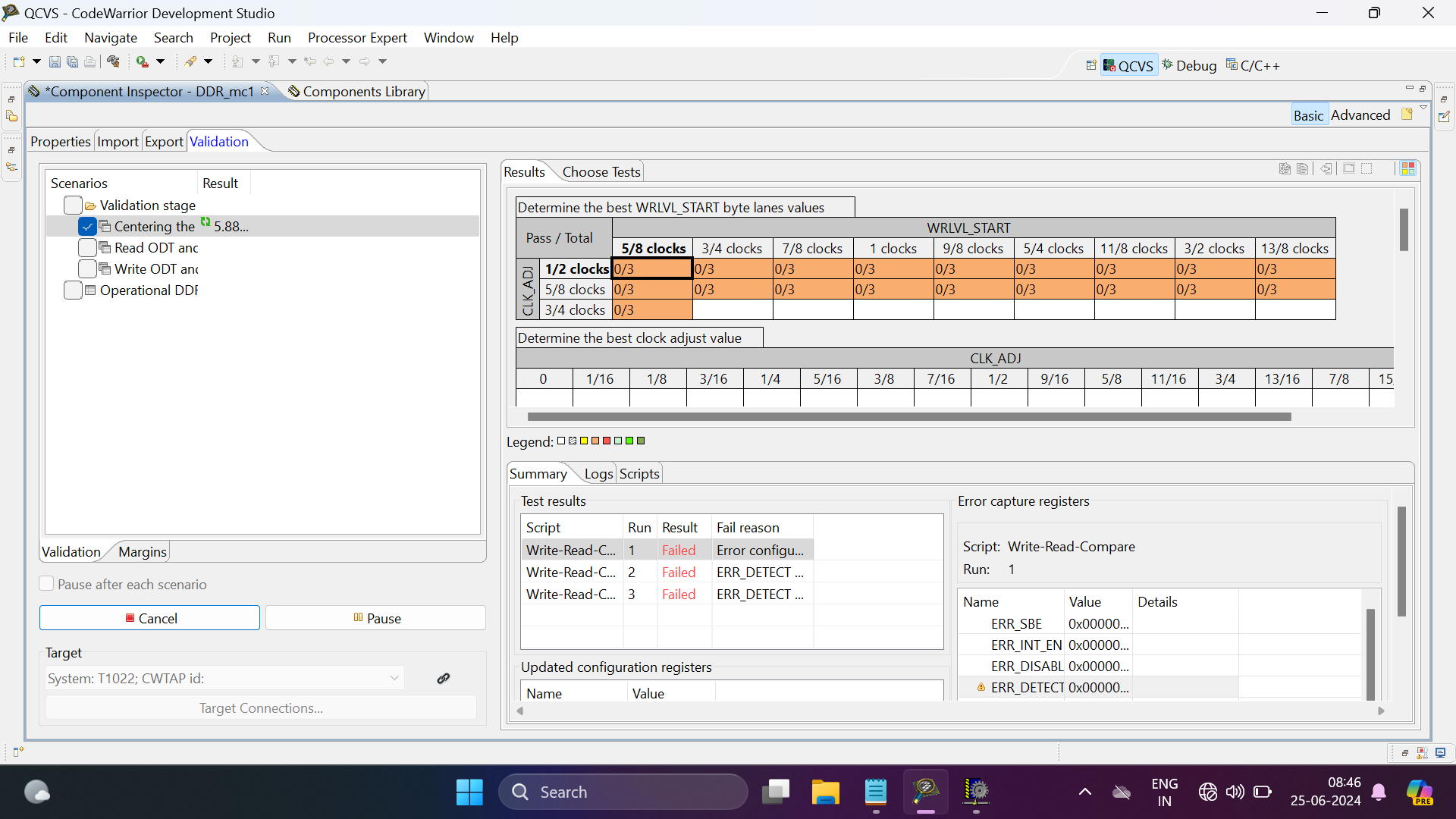Image resolution: width=1456 pixels, height=819 pixels.
Task: Open the New item dropdown arrow
Action: coord(36,61)
